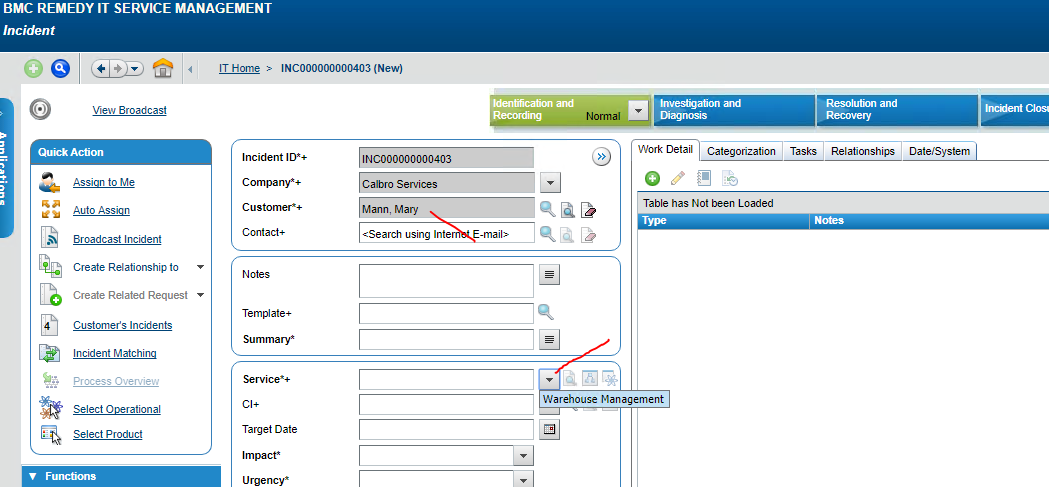
Task: Click the Auto Assign orange arrows icon
Action: (x=51, y=209)
